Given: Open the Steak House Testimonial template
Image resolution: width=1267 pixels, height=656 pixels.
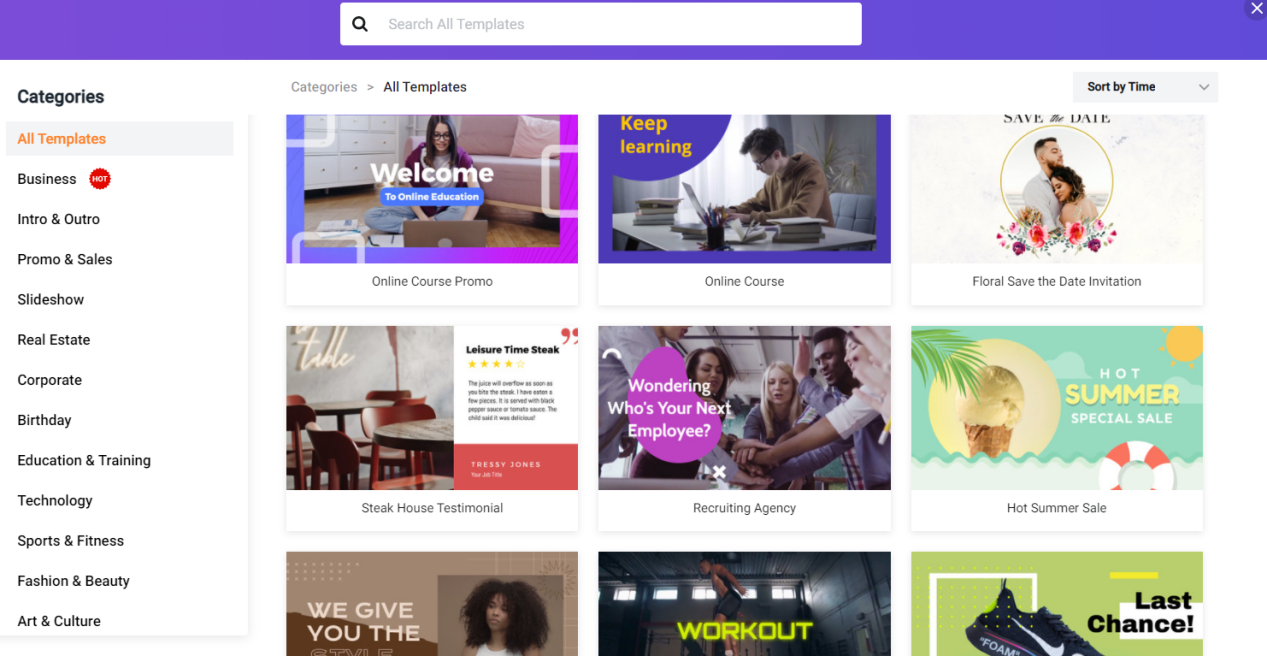Looking at the screenshot, I should click(x=432, y=428).
